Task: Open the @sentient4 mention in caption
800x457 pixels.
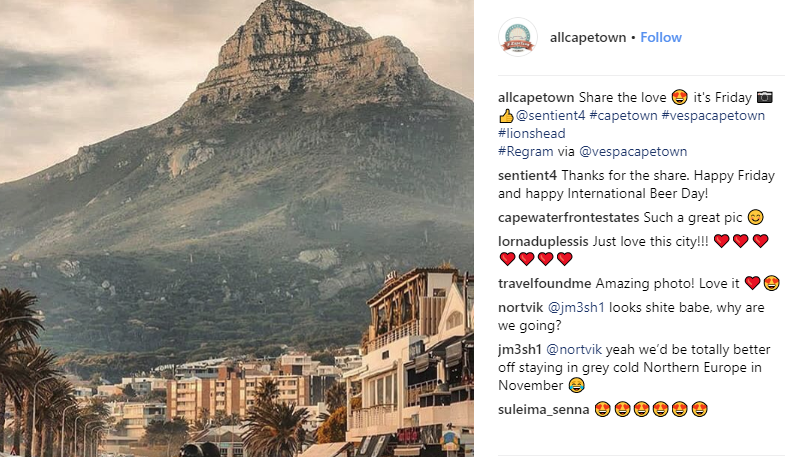Action: coord(551,116)
